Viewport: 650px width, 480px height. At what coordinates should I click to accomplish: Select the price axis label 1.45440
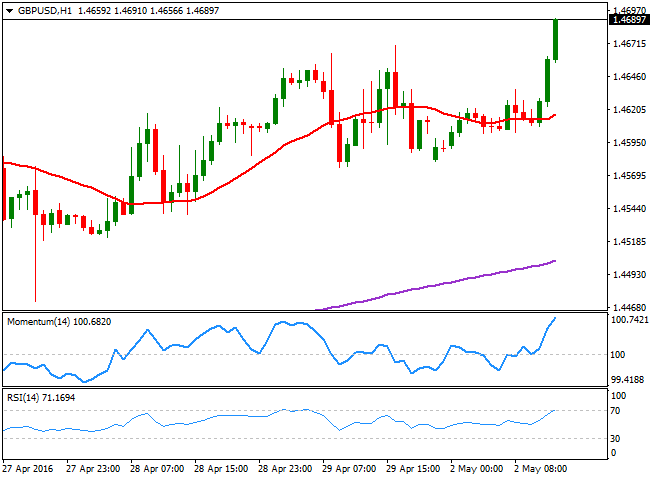tap(629, 208)
